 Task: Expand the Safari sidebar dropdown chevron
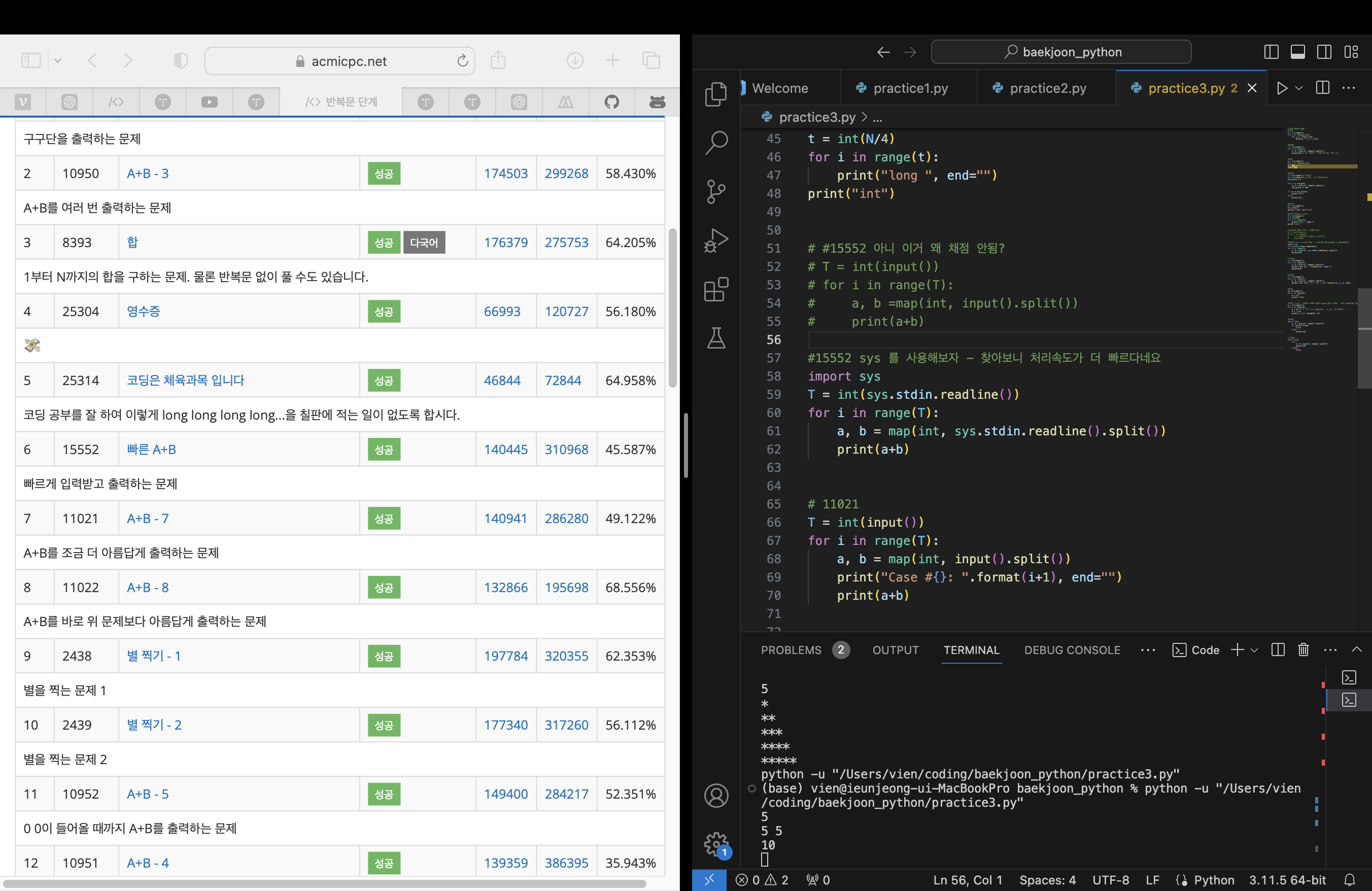click(x=58, y=60)
